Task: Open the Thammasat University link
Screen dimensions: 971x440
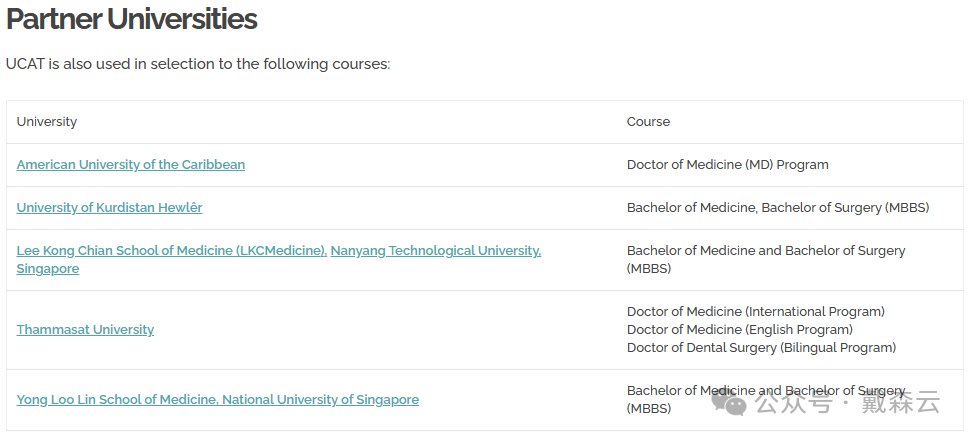Action: coord(85,330)
